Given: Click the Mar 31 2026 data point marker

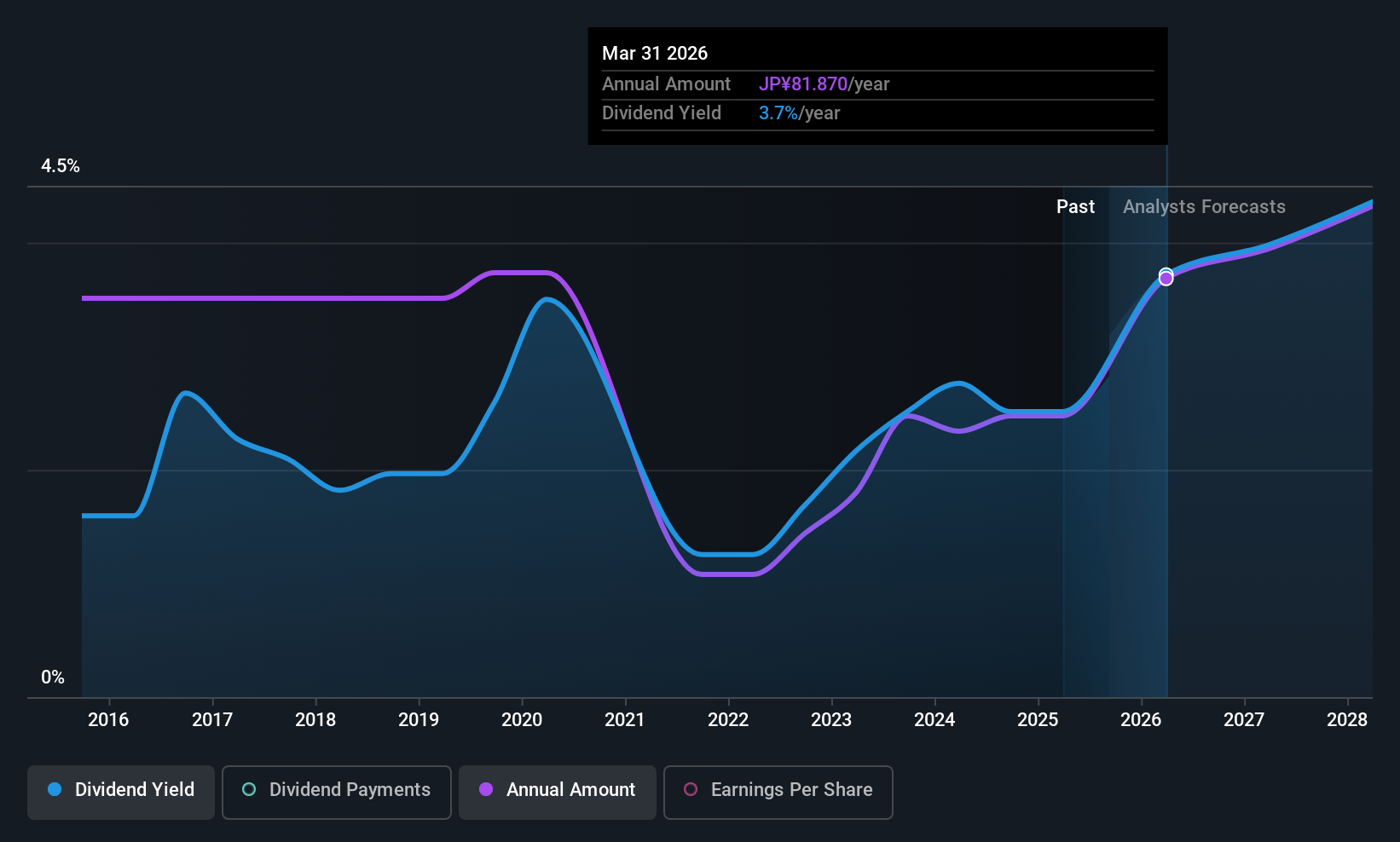Looking at the screenshot, I should coord(1166,277).
